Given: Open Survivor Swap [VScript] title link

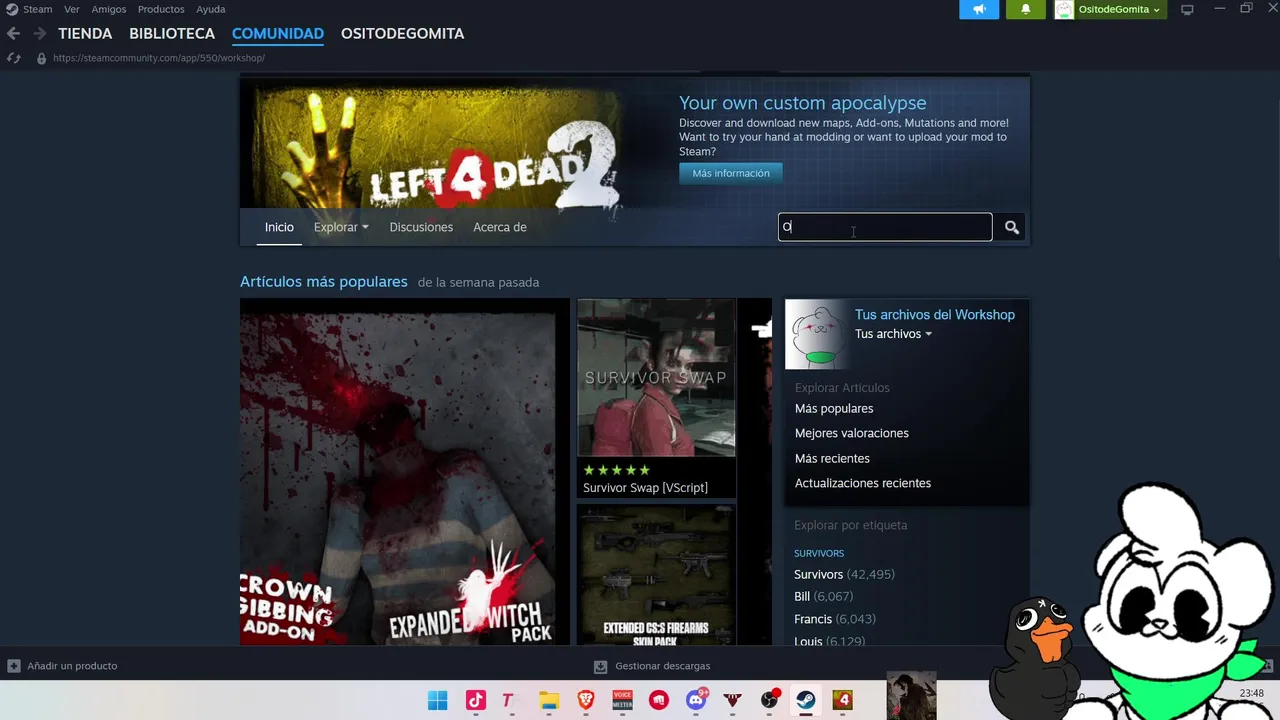Looking at the screenshot, I should (645, 488).
